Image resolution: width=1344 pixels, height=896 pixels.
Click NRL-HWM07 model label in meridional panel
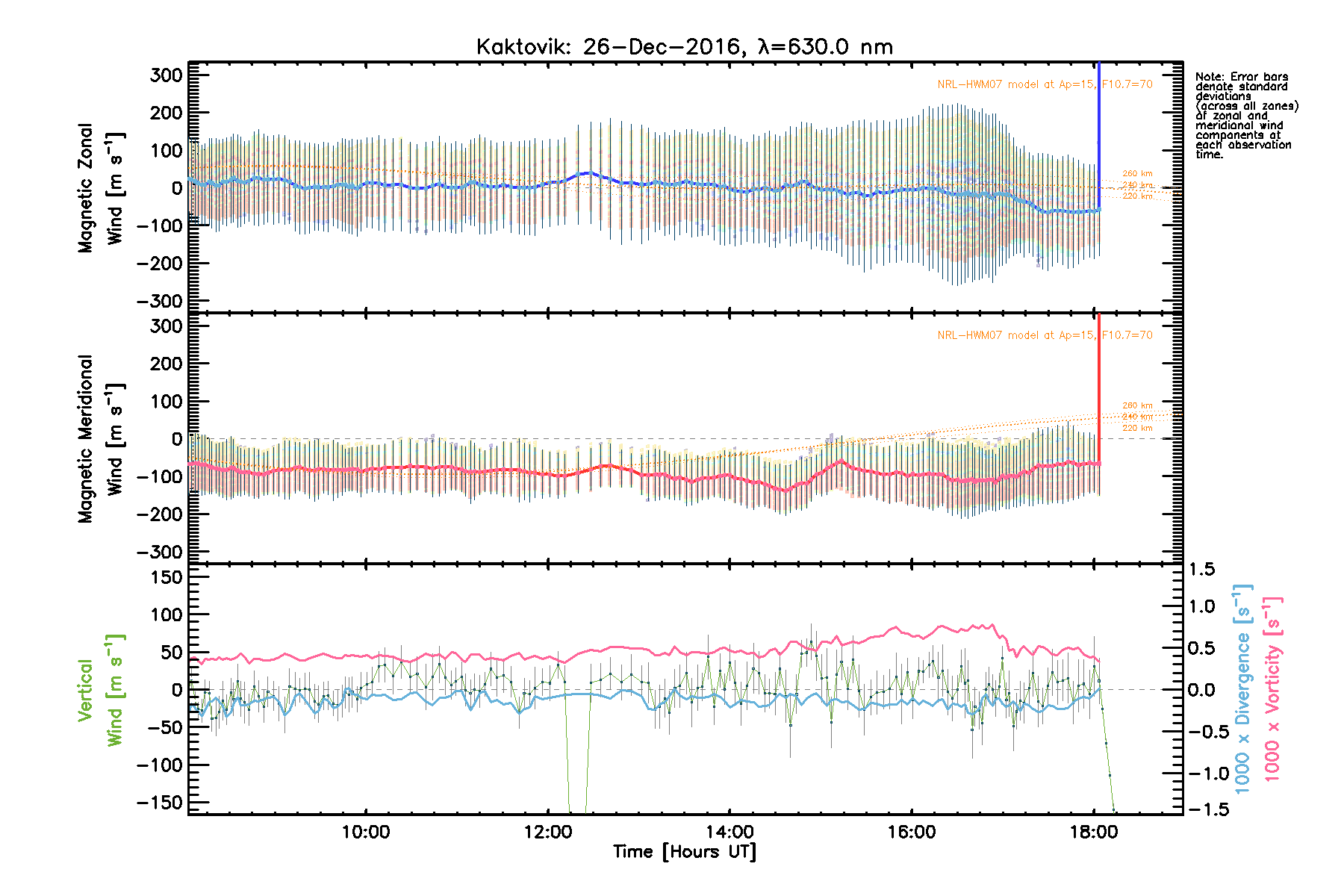[x=1044, y=335]
